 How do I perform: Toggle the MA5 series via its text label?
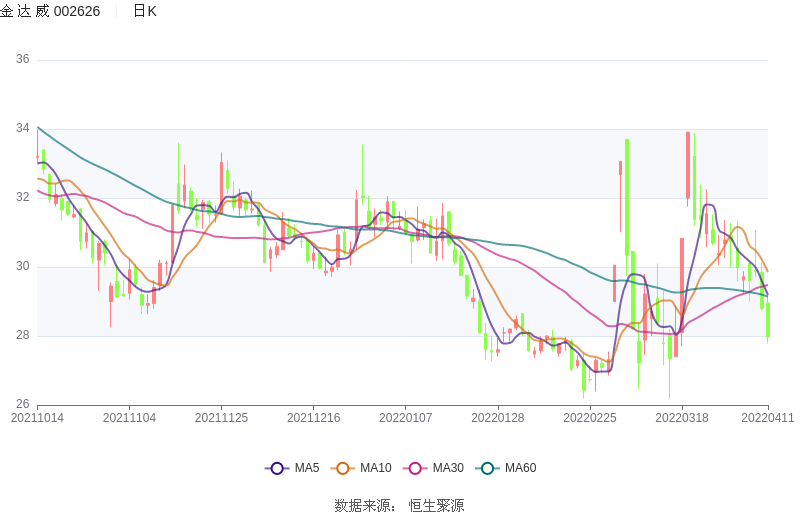pyautogui.click(x=306, y=468)
